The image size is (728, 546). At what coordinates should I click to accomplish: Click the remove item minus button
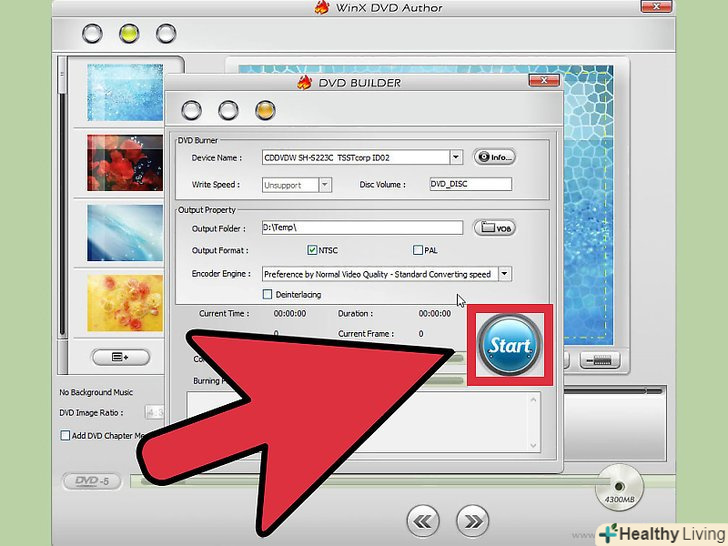pos(599,360)
